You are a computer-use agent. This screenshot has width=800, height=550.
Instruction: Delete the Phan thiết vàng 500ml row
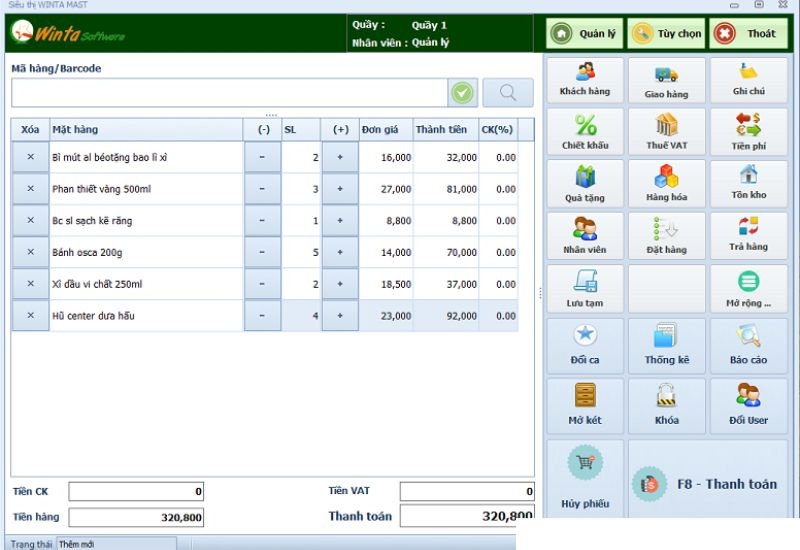[31, 189]
